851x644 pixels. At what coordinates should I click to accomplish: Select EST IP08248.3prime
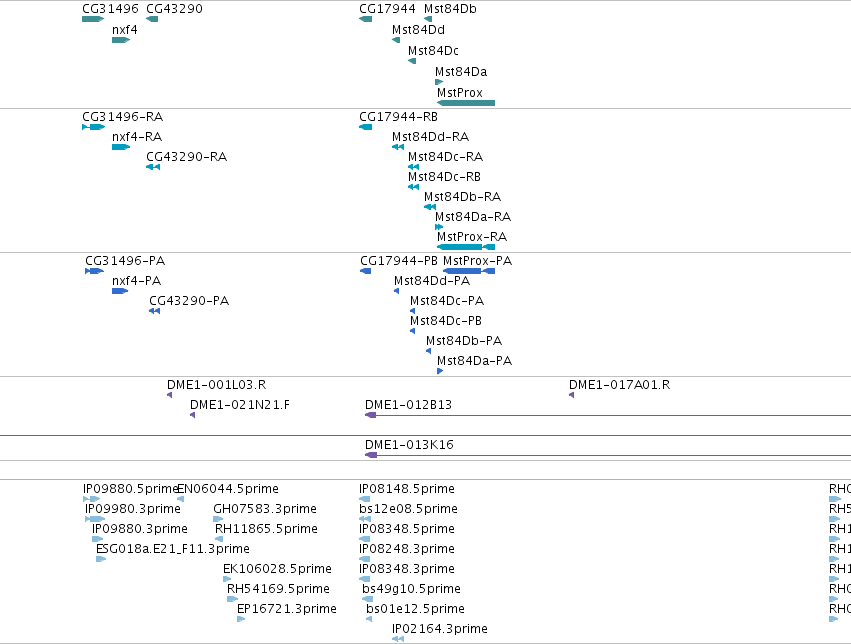(407, 550)
